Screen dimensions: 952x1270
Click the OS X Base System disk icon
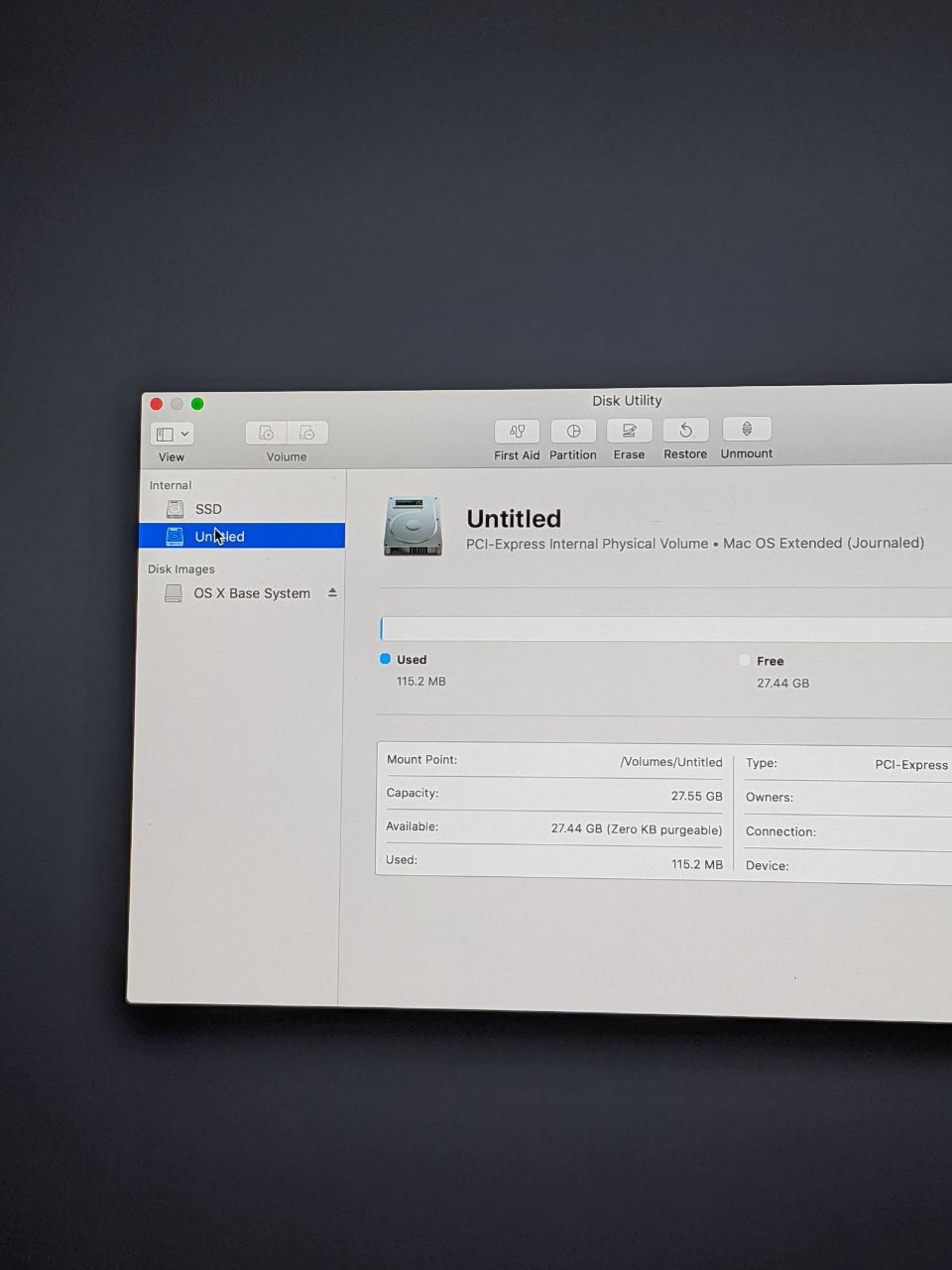(174, 593)
